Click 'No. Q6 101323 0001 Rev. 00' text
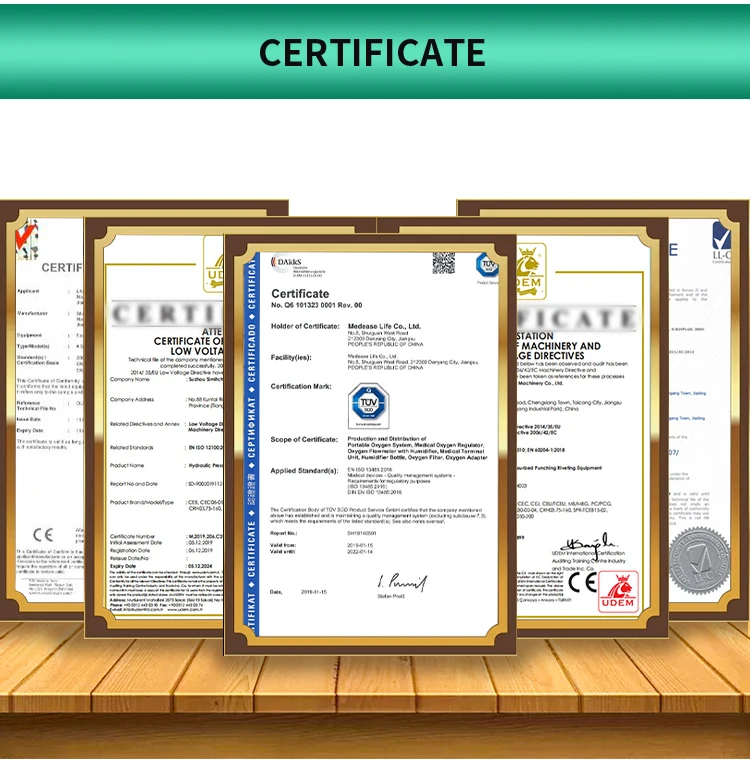This screenshot has height=763, width=750. (x=316, y=305)
